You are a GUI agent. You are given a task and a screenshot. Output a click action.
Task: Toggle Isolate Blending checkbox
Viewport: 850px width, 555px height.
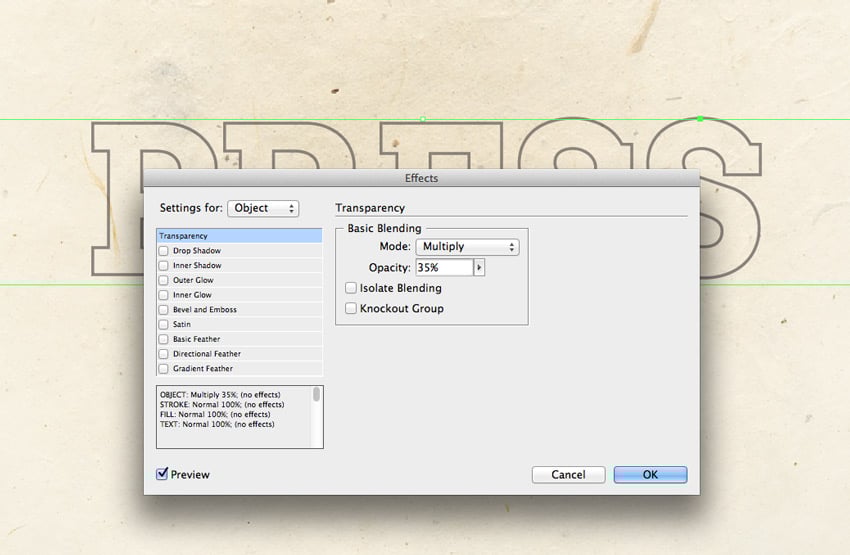click(351, 288)
